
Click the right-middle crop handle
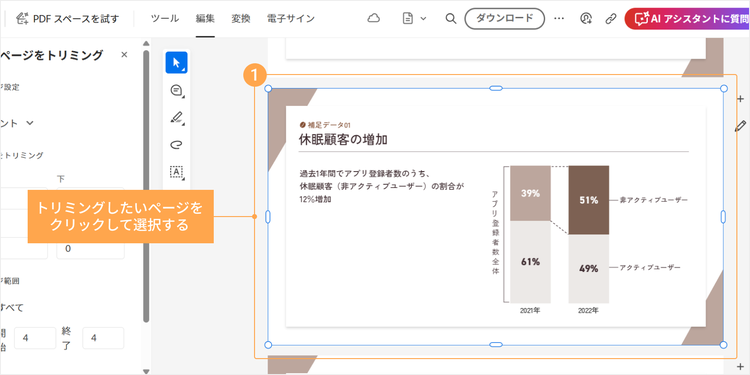(723, 217)
